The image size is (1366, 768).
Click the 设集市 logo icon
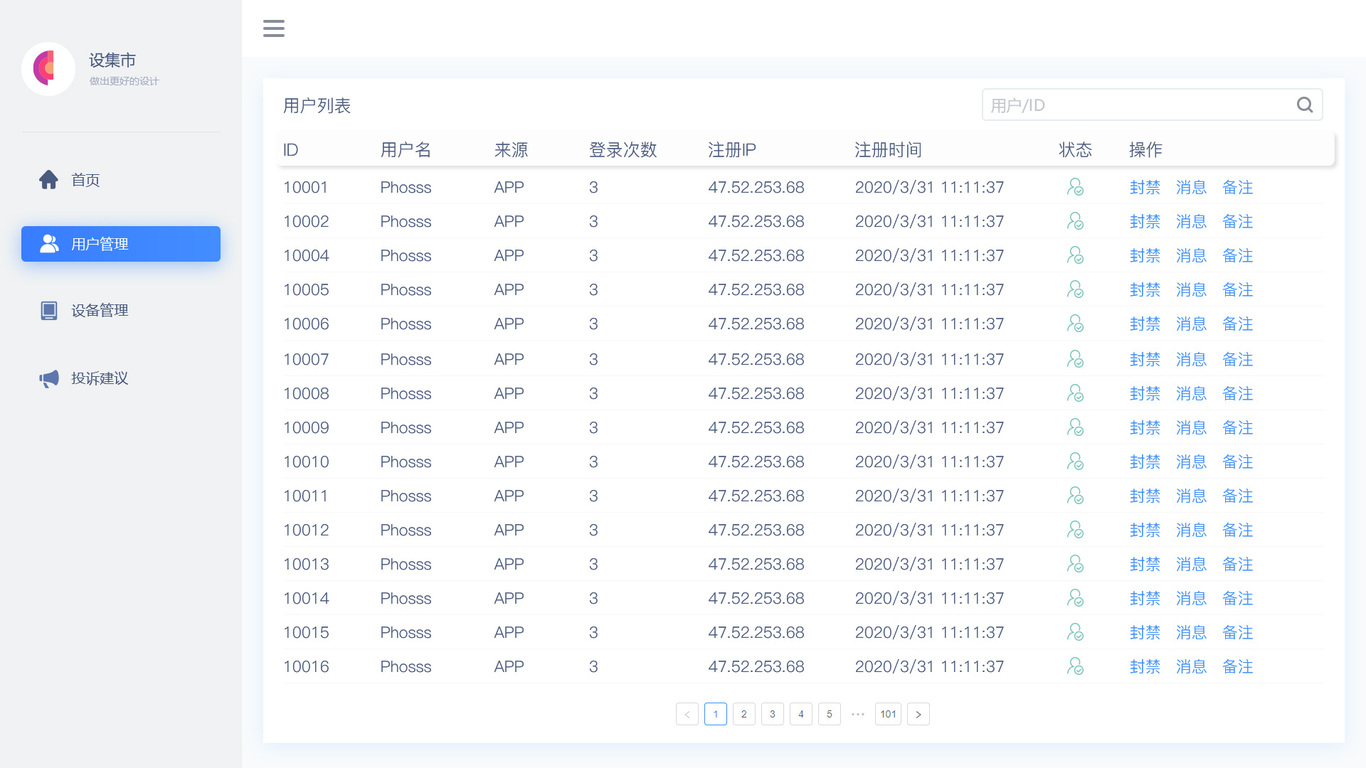pyautogui.click(x=48, y=69)
